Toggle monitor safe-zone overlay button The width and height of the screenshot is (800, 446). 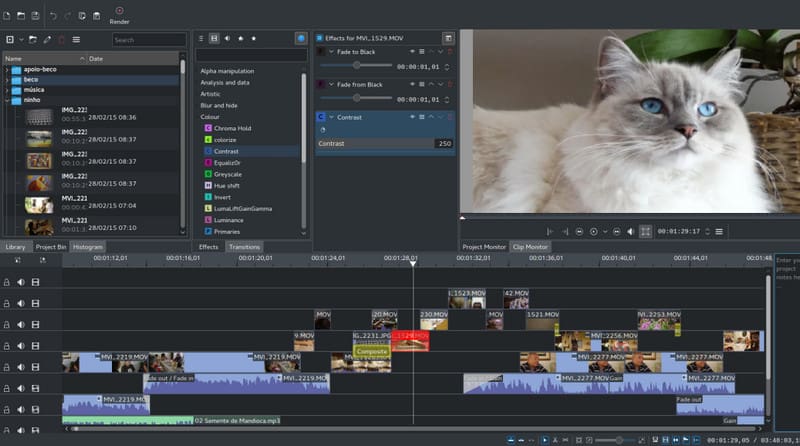[645, 232]
